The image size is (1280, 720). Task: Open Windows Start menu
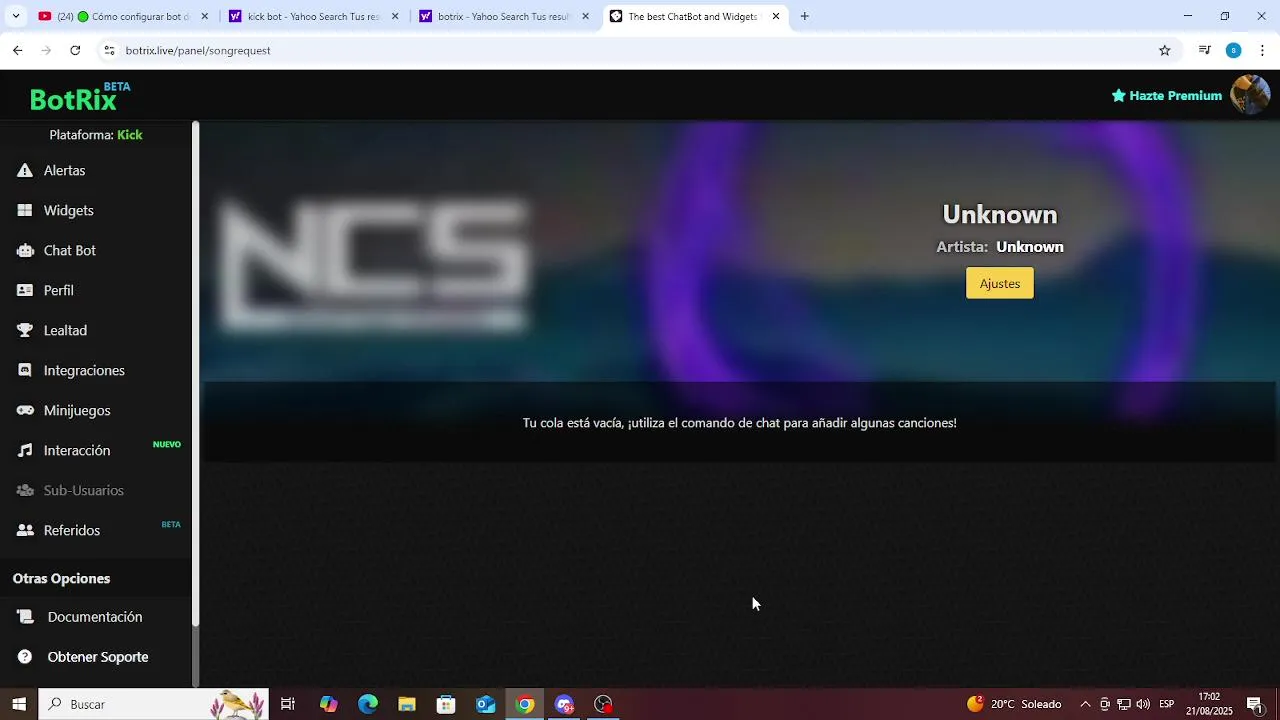(19, 704)
